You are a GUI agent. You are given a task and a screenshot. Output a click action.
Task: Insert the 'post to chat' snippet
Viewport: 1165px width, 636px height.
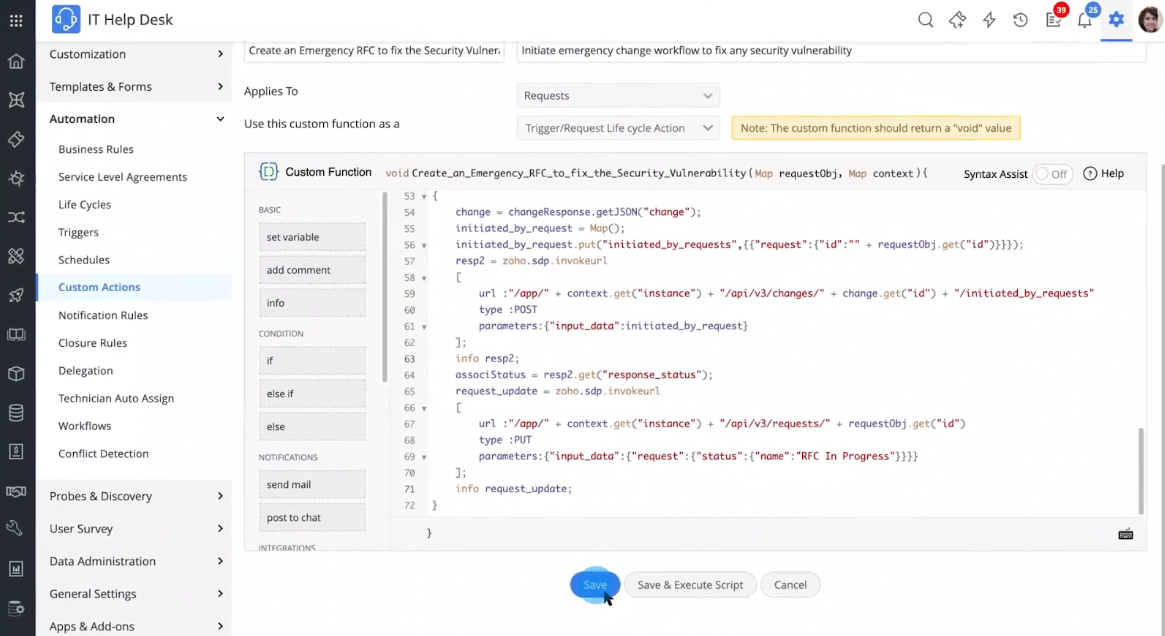(x=312, y=517)
